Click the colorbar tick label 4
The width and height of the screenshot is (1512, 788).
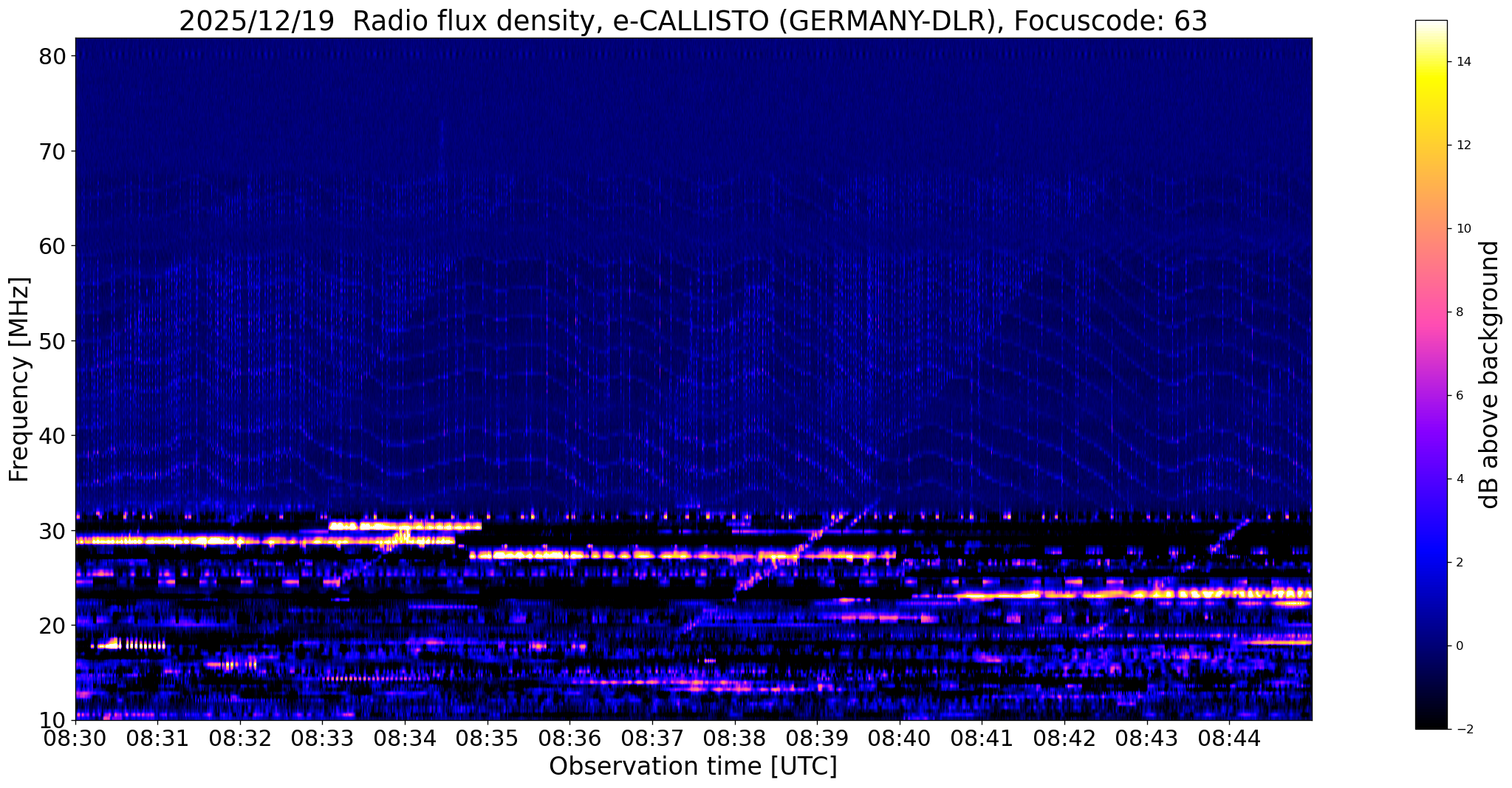1460,479
